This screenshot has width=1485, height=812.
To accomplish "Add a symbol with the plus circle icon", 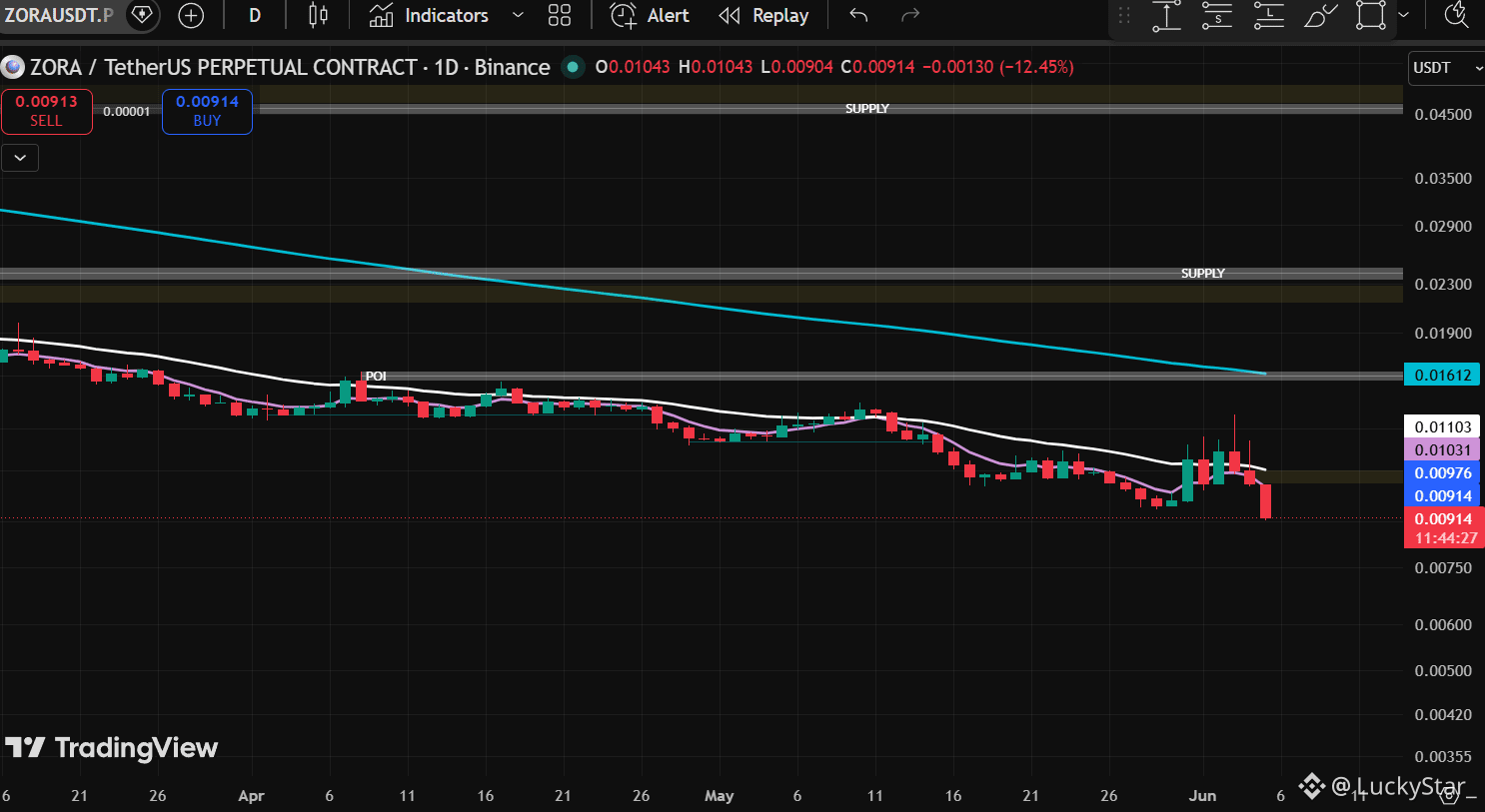I will (191, 15).
